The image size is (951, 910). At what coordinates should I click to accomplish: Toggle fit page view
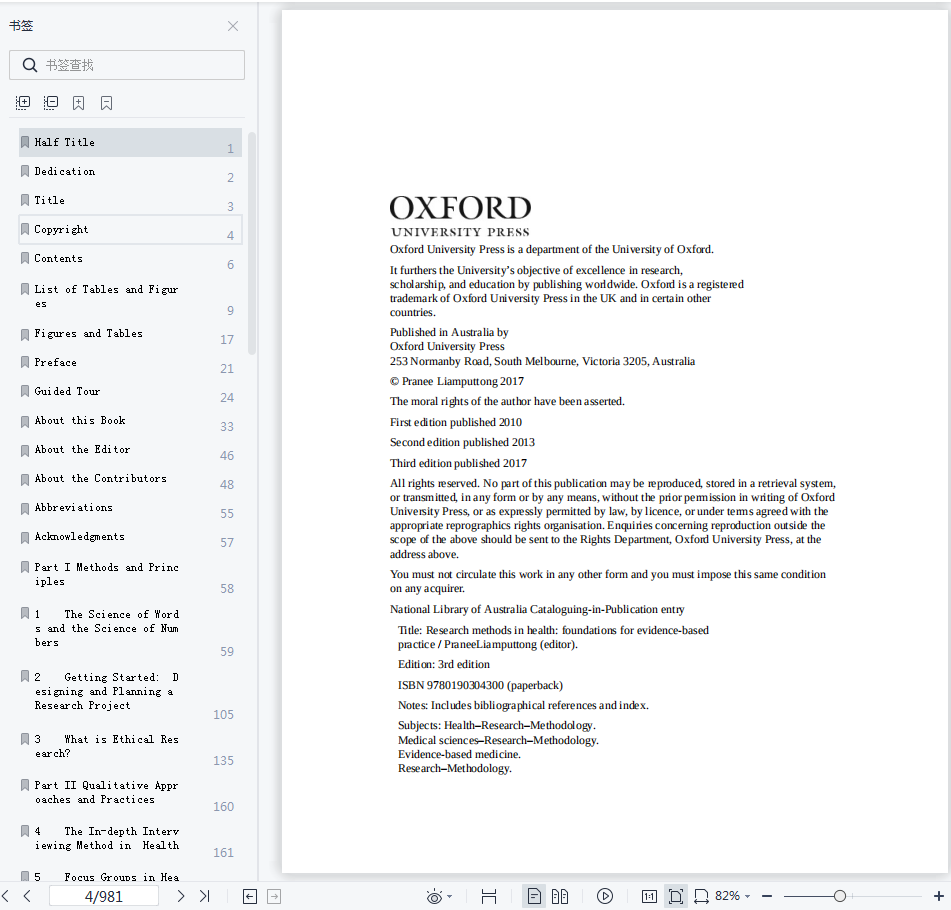coord(676,896)
